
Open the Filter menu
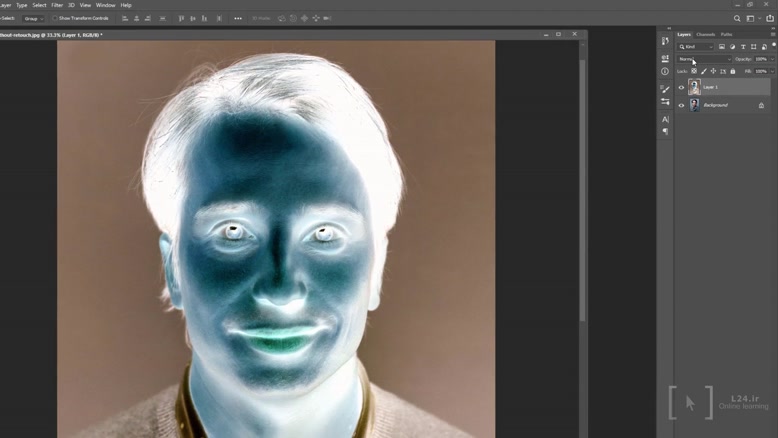(57, 5)
